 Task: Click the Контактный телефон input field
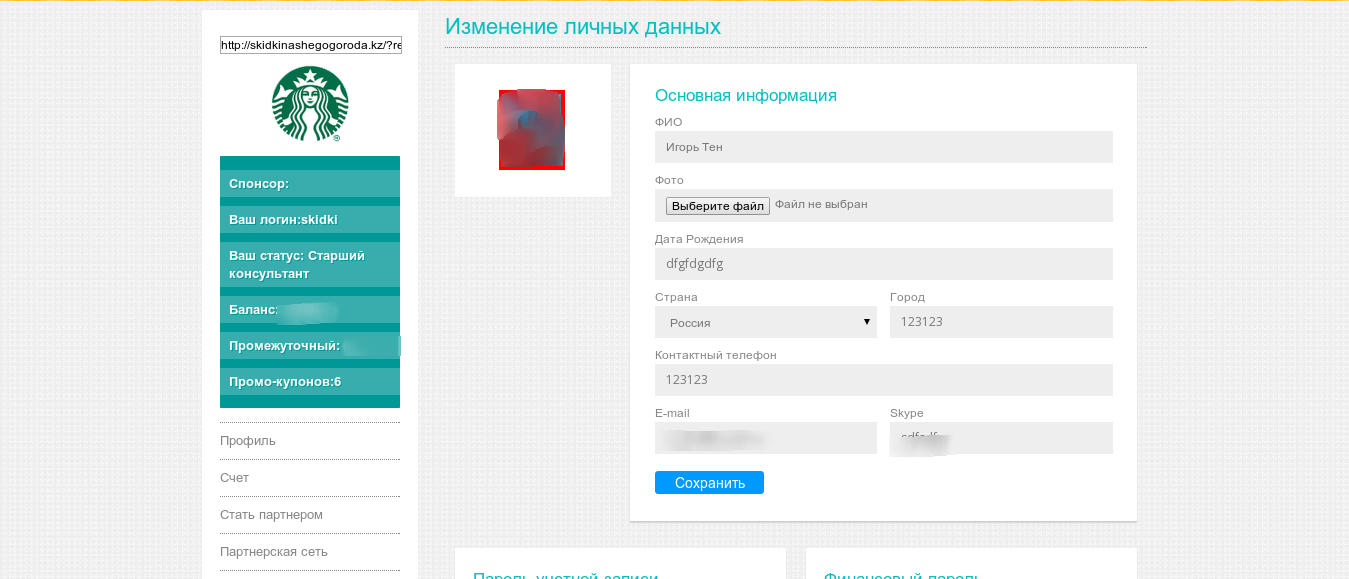click(x=884, y=380)
